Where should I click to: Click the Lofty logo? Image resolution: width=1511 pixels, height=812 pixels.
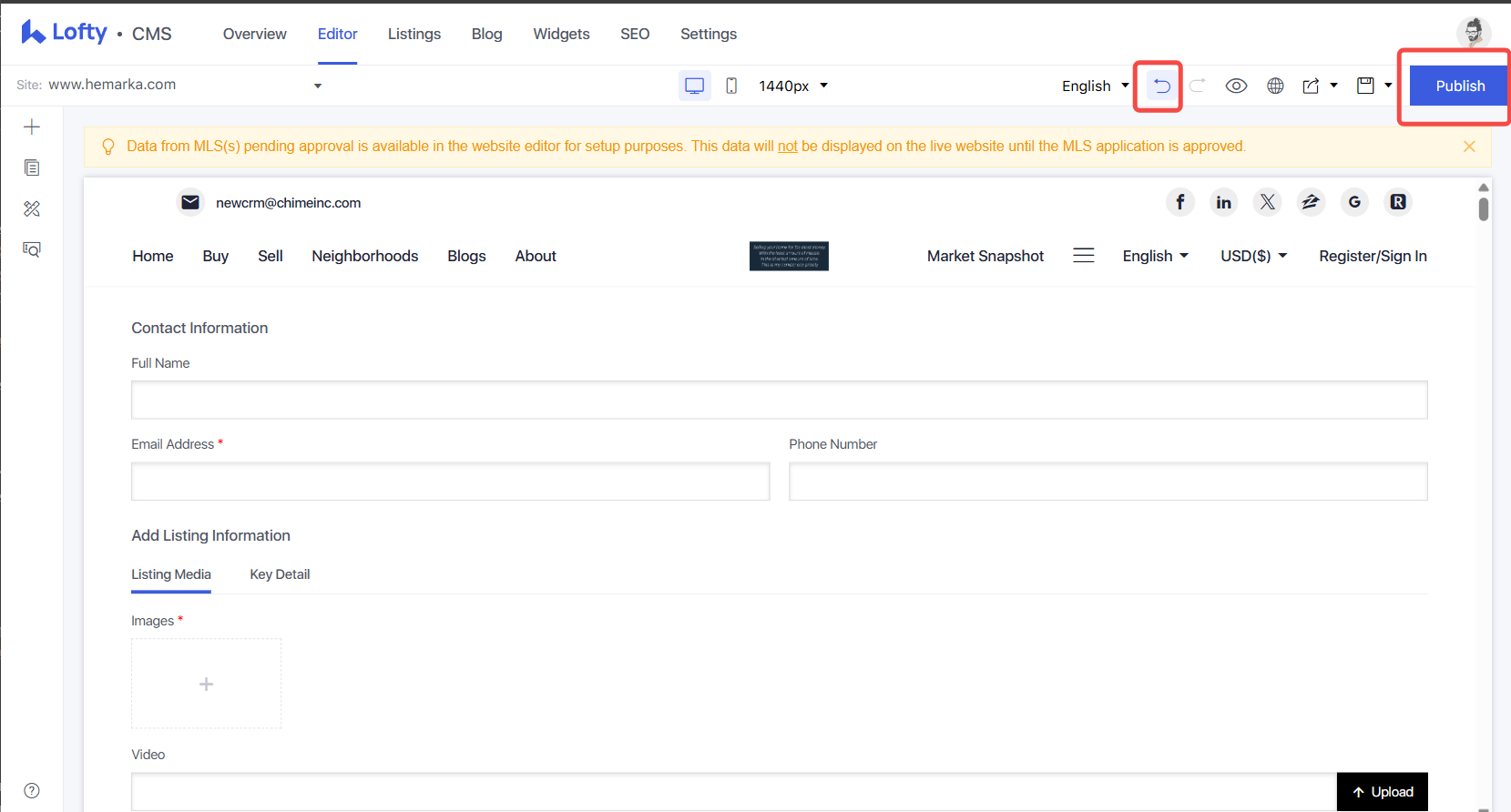[x=64, y=33]
